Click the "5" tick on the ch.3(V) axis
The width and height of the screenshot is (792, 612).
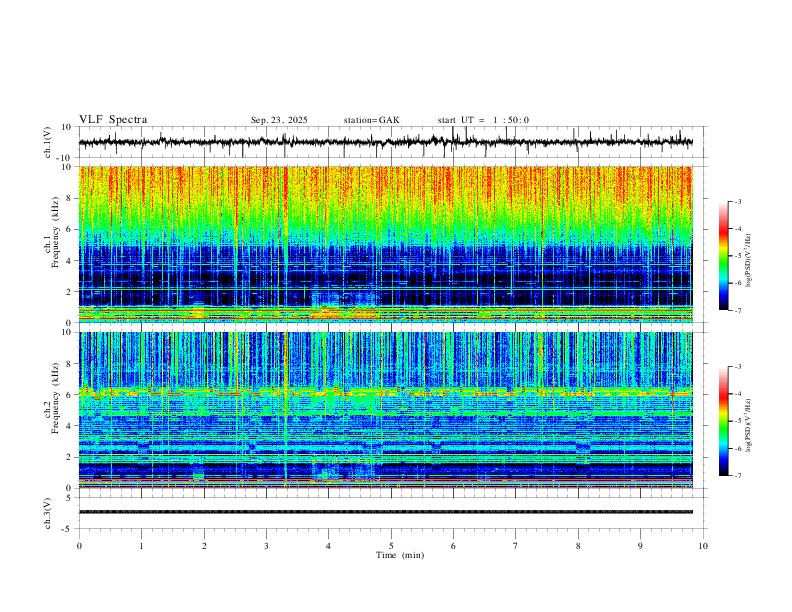[x=70, y=498]
